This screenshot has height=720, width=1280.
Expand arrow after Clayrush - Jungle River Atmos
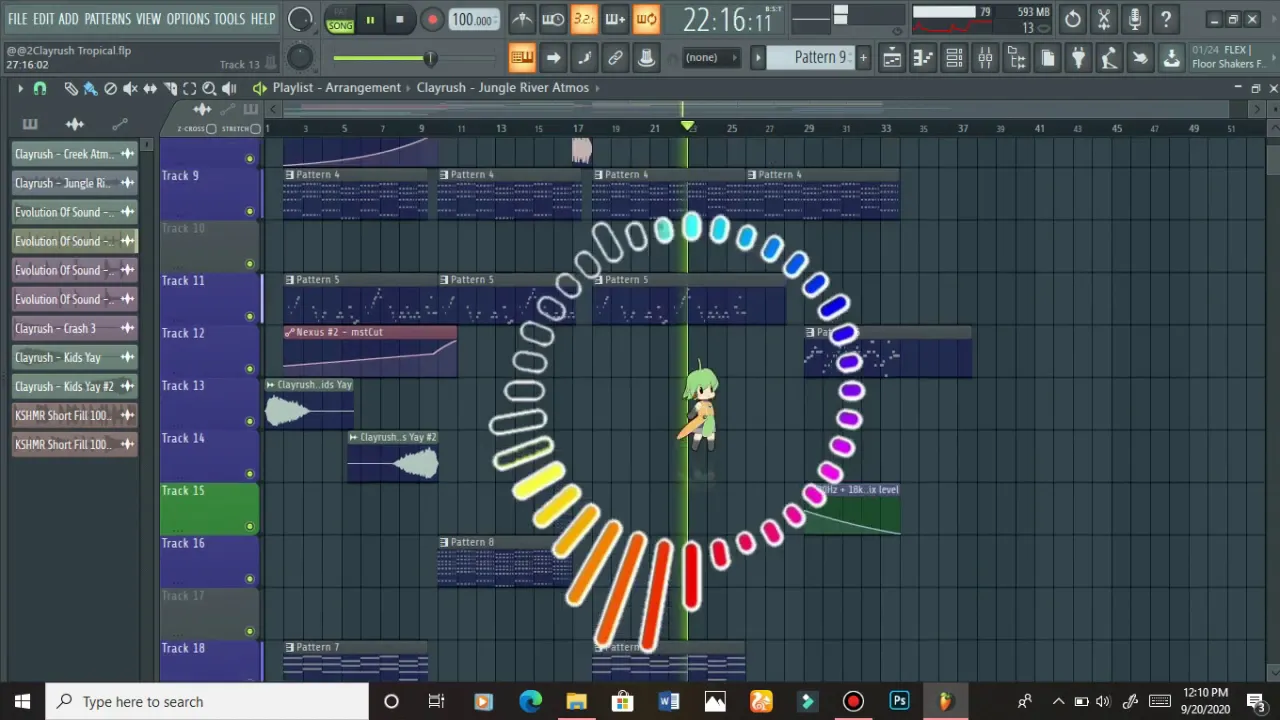[x=597, y=88]
